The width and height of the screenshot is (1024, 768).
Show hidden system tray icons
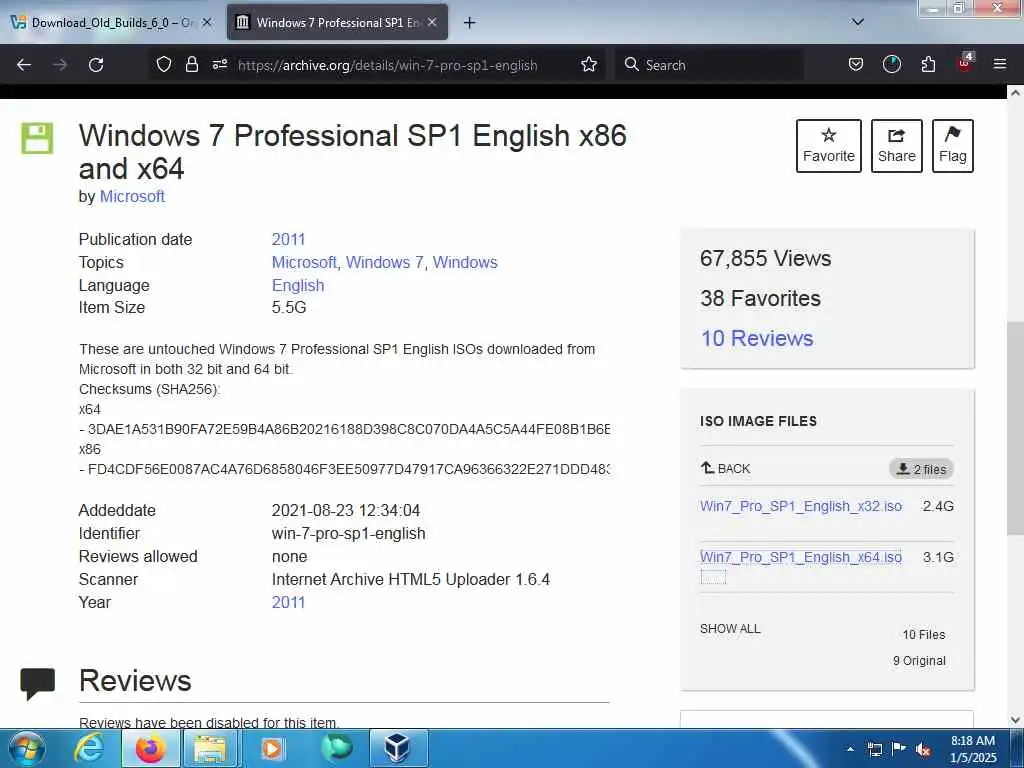click(850, 749)
